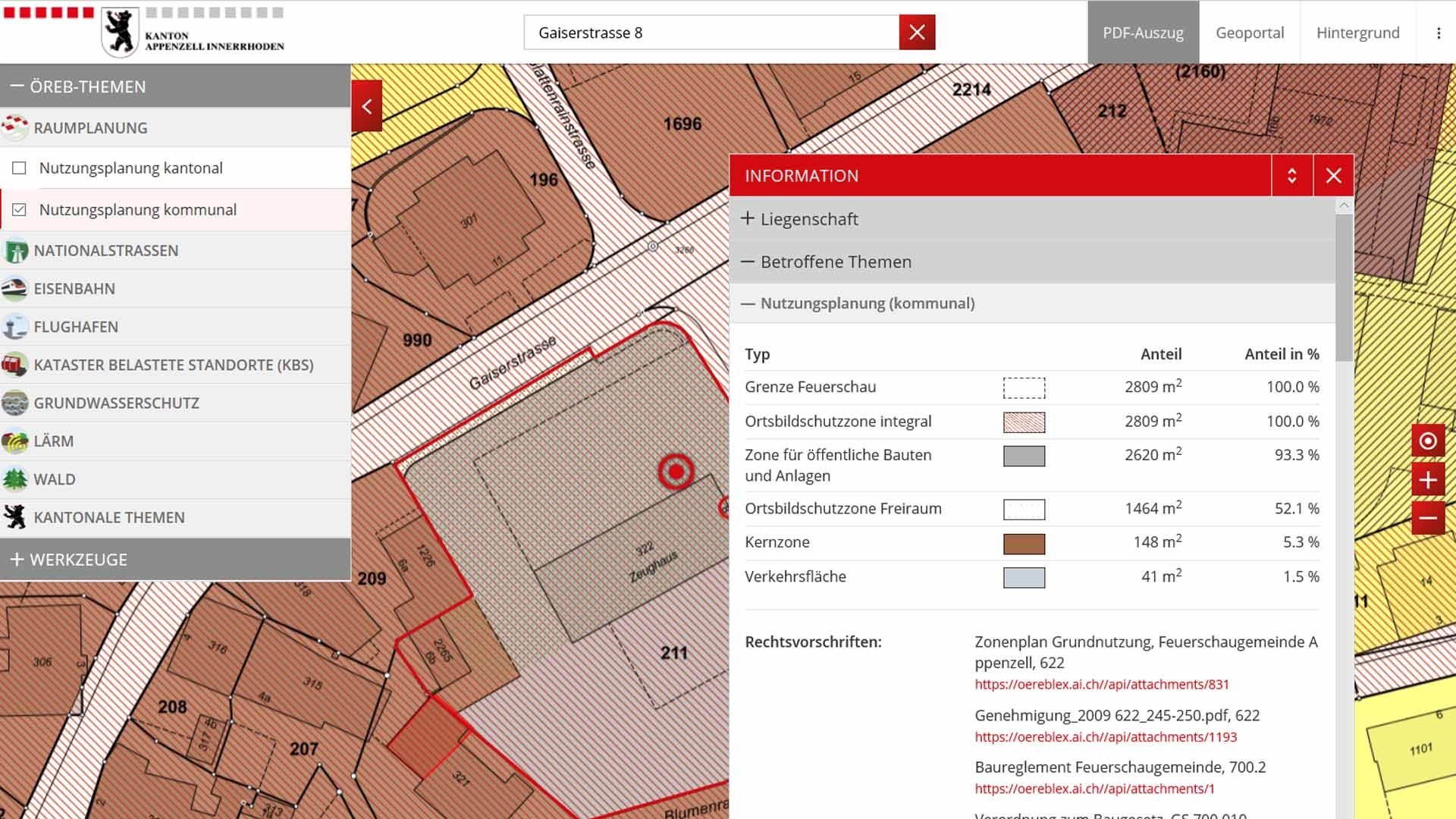This screenshot has height=819, width=1456.
Task: Expand the Werkzeuge section
Action: point(175,560)
